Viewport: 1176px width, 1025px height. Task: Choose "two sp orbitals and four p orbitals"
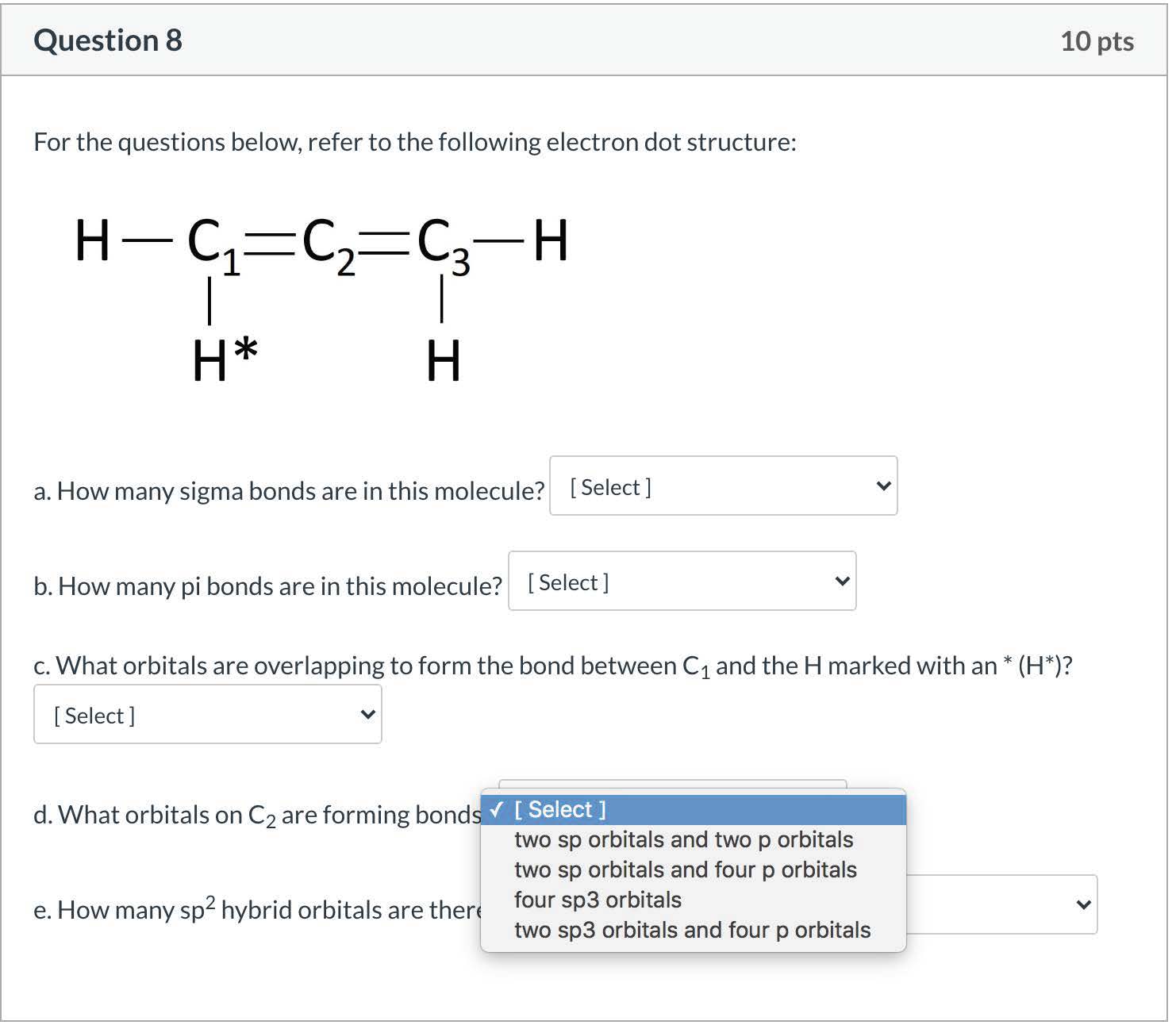coord(685,870)
